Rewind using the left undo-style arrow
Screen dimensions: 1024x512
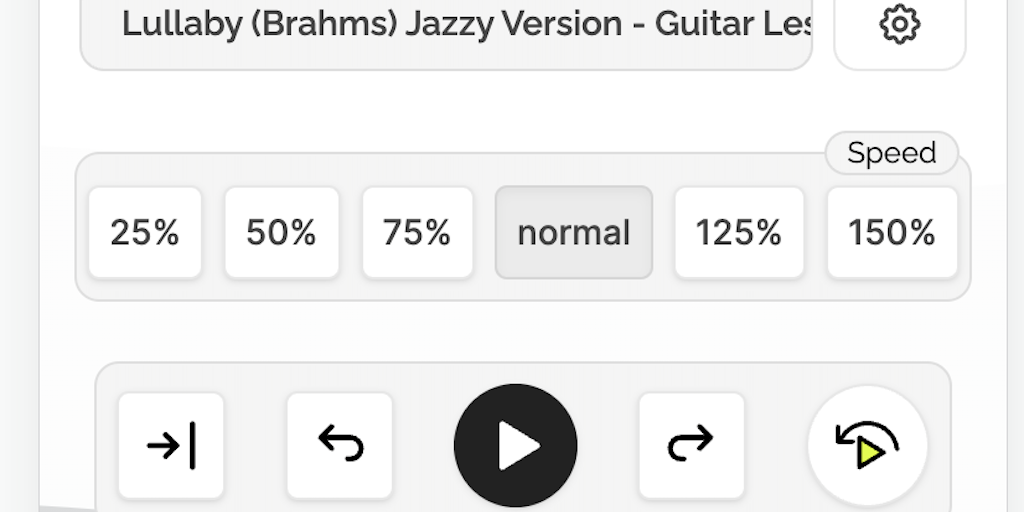(x=339, y=445)
